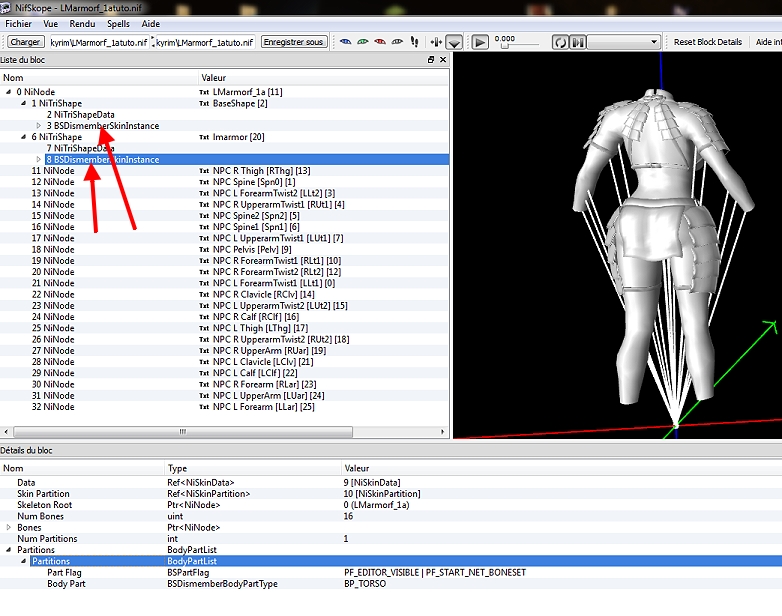Click the red eye view icon

380,42
